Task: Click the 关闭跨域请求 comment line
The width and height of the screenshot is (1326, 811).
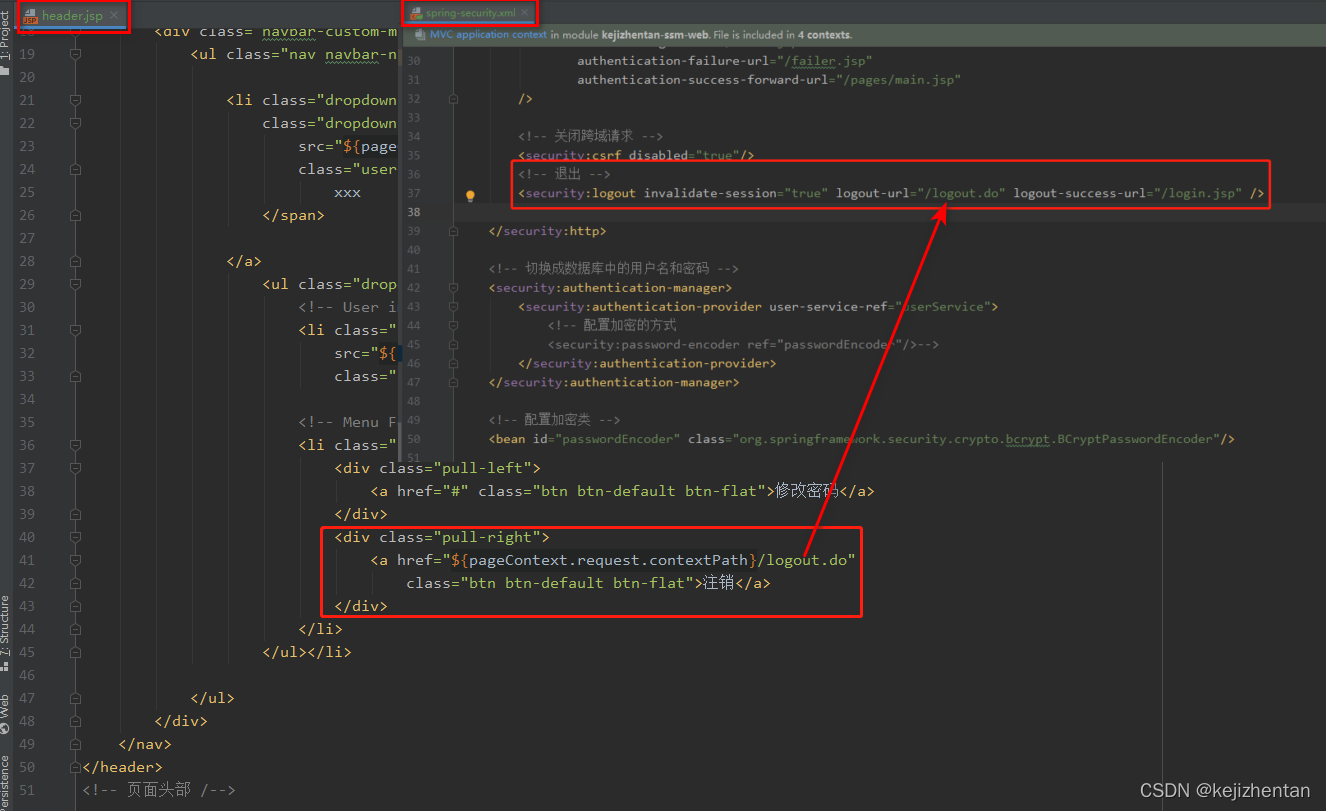Action: 590,136
